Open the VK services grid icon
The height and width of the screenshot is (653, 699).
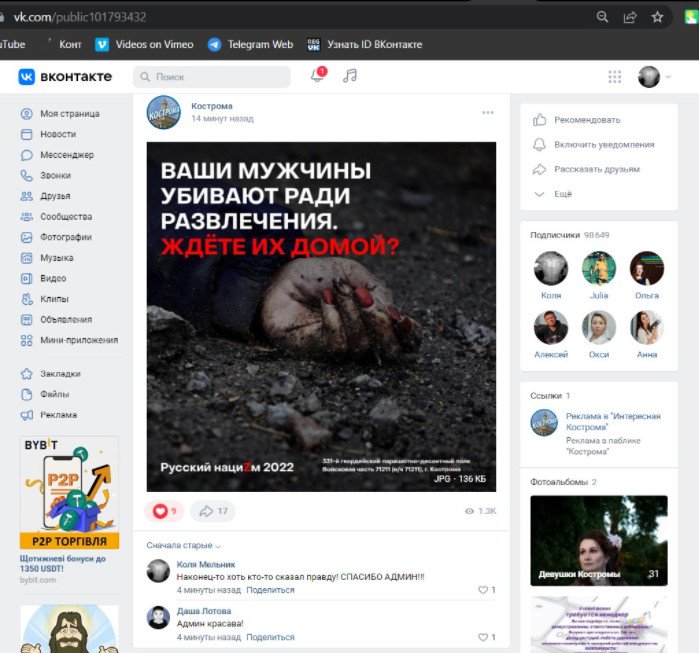click(615, 77)
